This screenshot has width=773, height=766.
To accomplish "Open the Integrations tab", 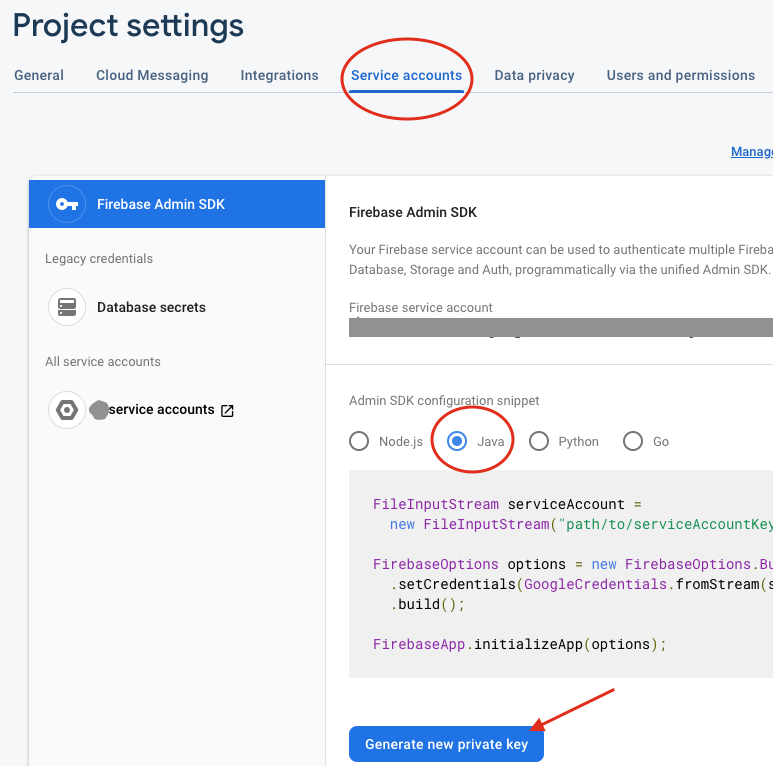I will tap(279, 75).
